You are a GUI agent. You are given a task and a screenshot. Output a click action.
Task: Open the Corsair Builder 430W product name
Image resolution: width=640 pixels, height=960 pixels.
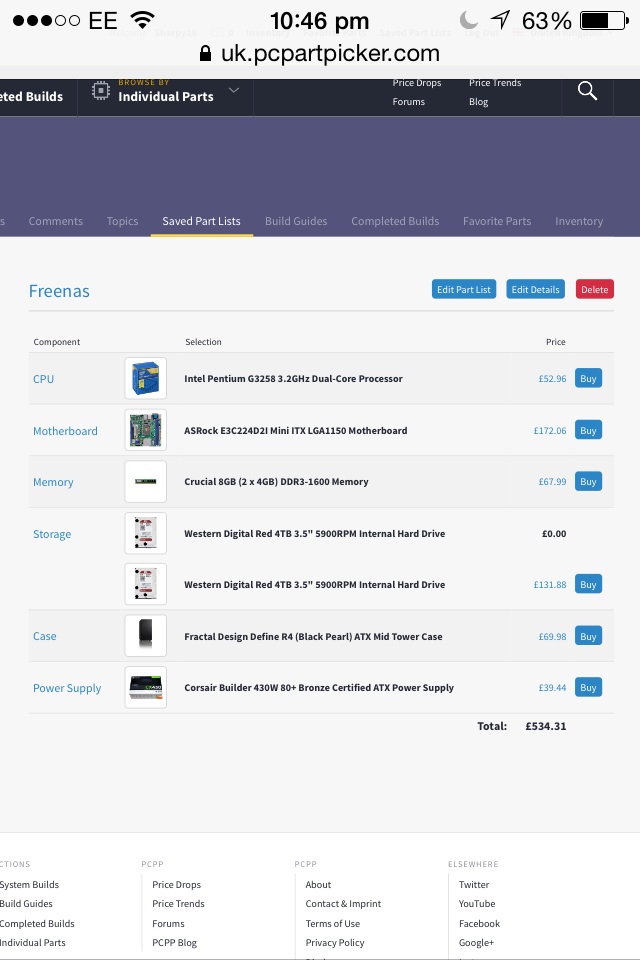tap(319, 688)
